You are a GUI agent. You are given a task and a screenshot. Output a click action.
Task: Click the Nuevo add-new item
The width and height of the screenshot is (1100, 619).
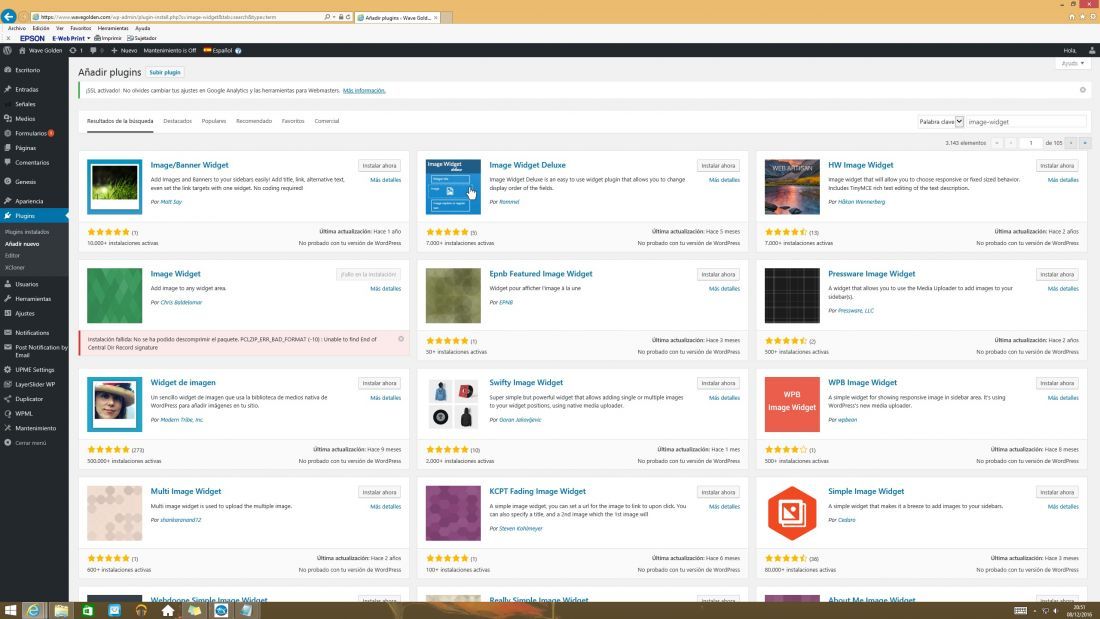124,51
